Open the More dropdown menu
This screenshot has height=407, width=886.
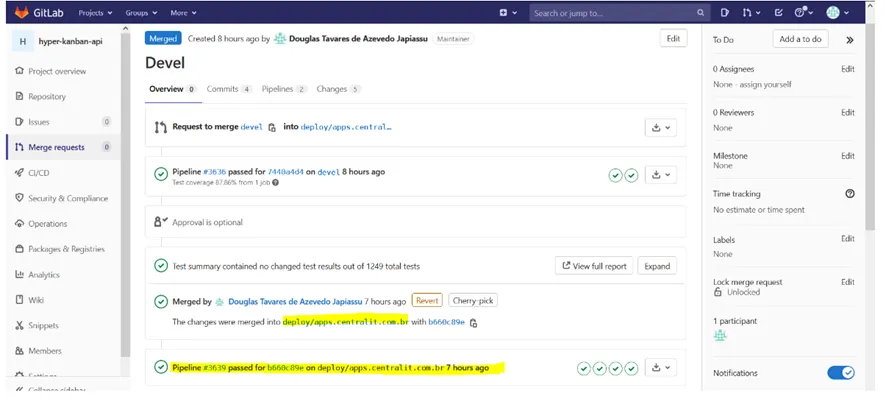pyautogui.click(x=183, y=12)
